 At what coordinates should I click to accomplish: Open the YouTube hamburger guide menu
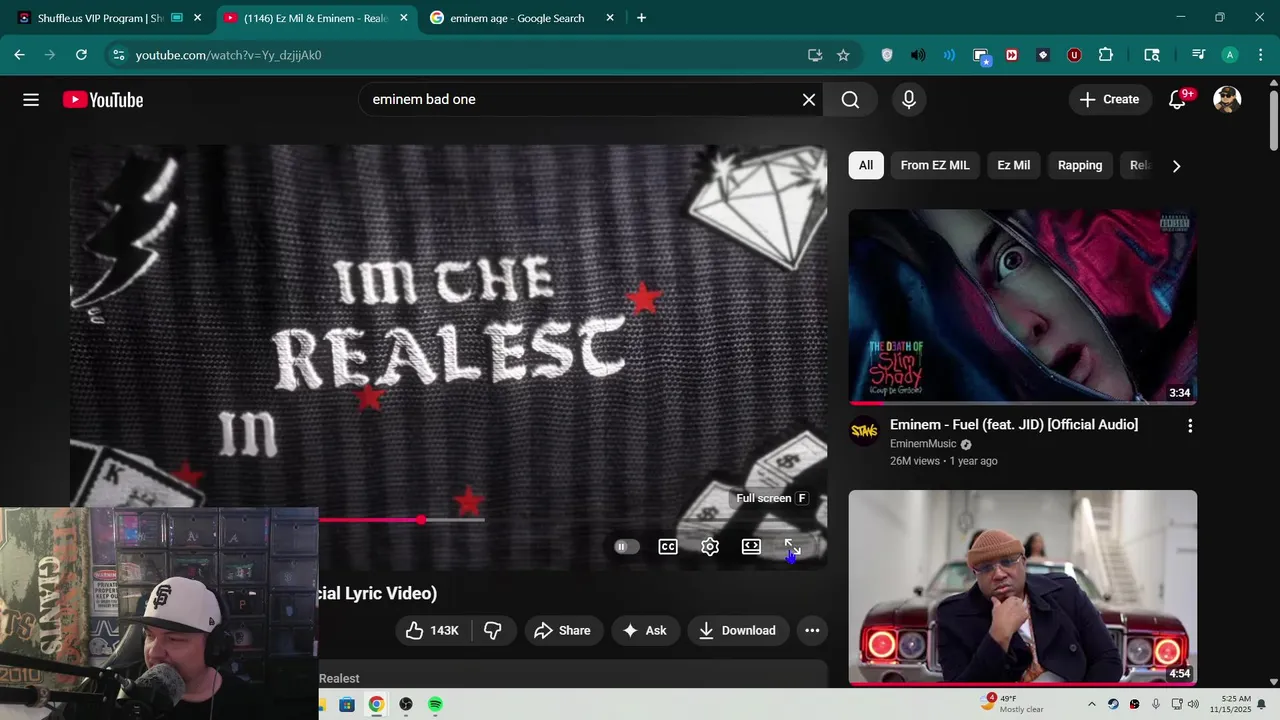(x=31, y=100)
